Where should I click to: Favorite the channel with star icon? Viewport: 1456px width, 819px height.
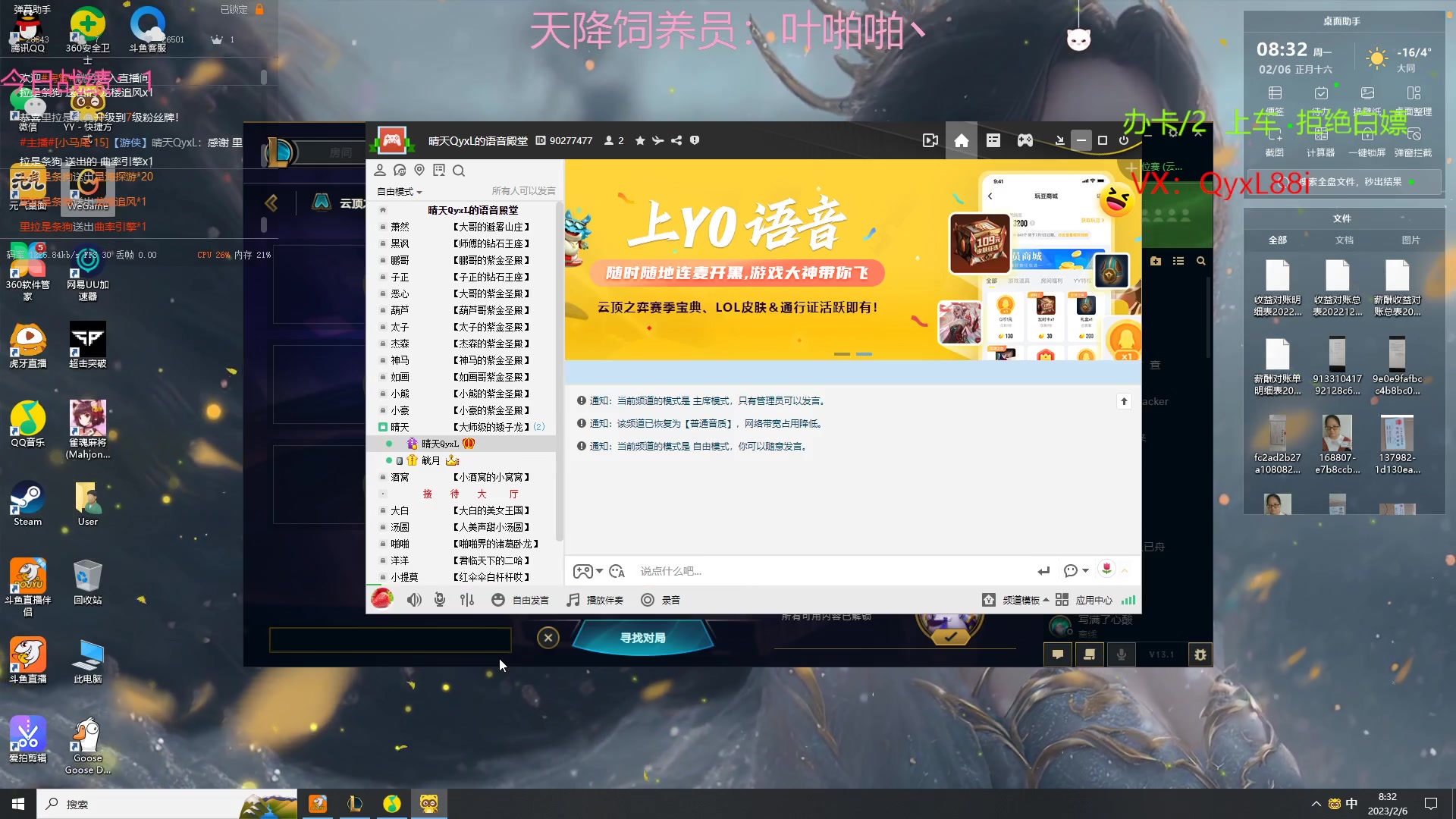click(x=640, y=140)
